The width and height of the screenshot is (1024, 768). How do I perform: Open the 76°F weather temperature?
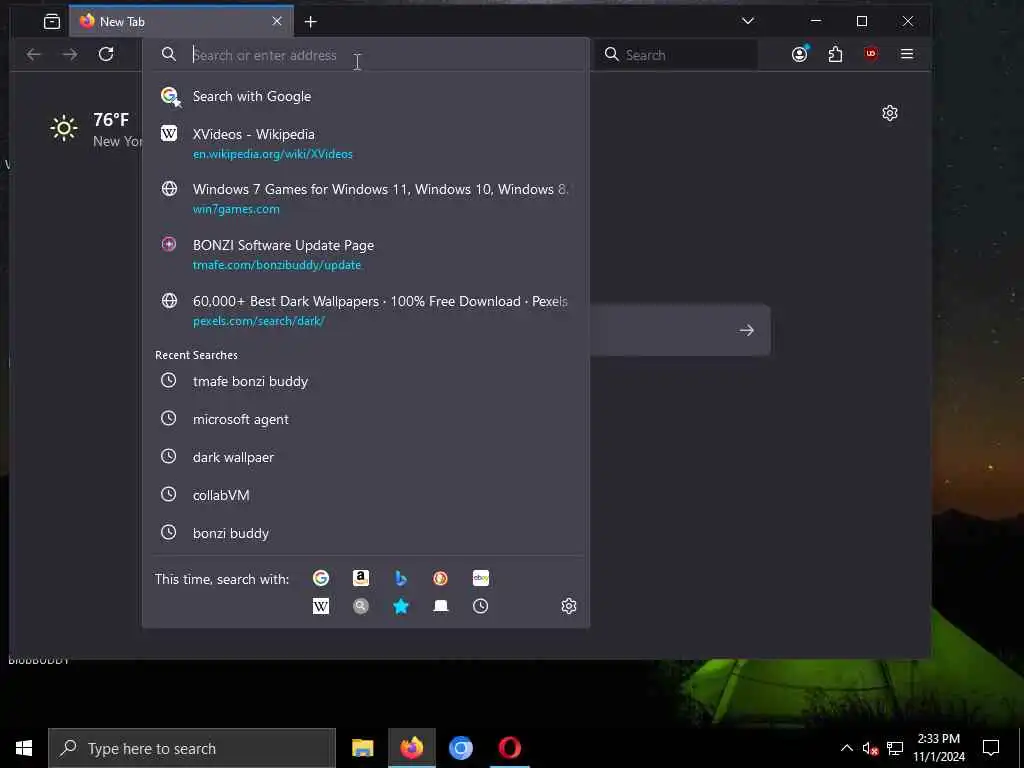(111, 120)
